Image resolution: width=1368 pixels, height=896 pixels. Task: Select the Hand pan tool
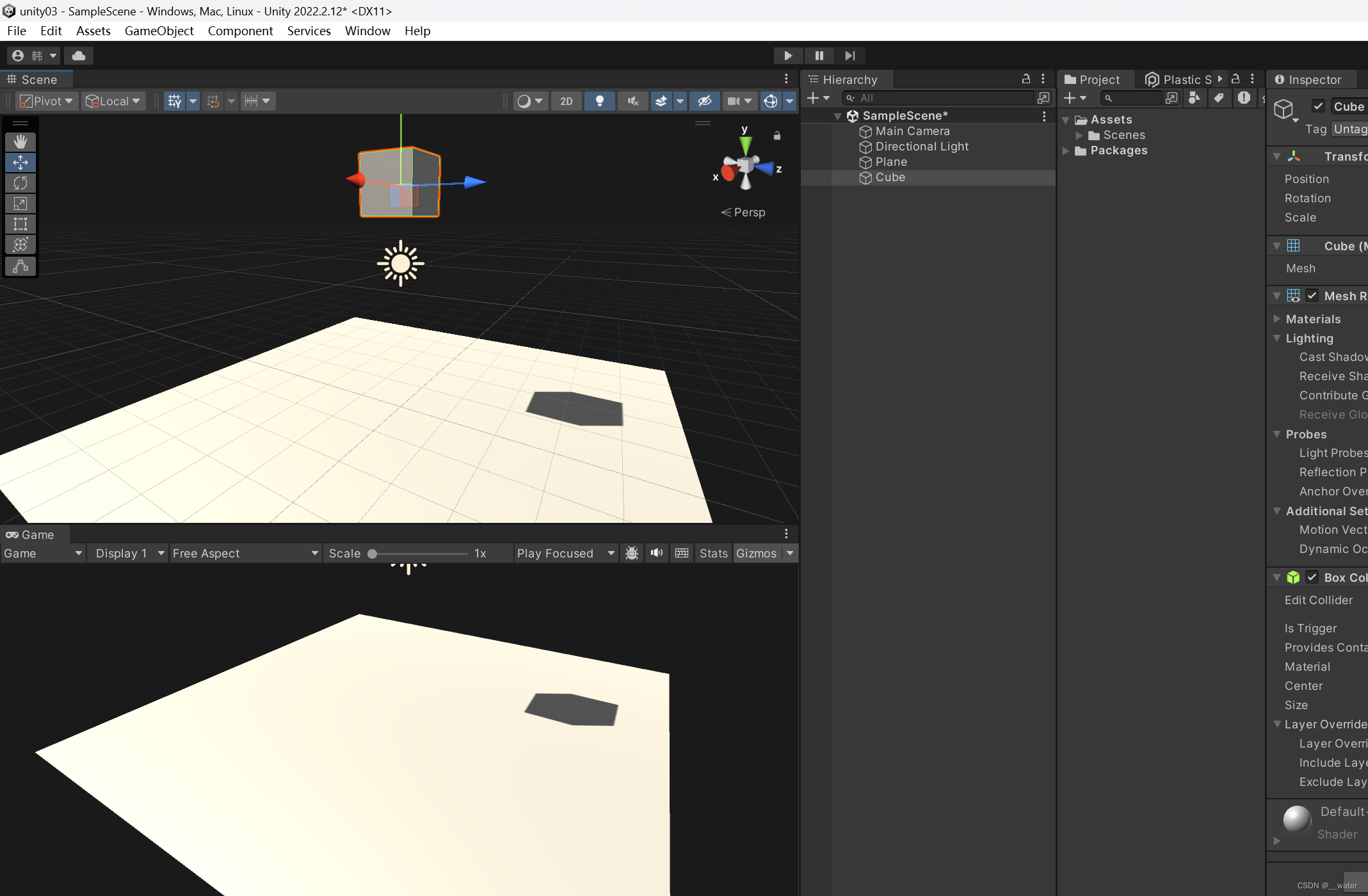[x=20, y=141]
